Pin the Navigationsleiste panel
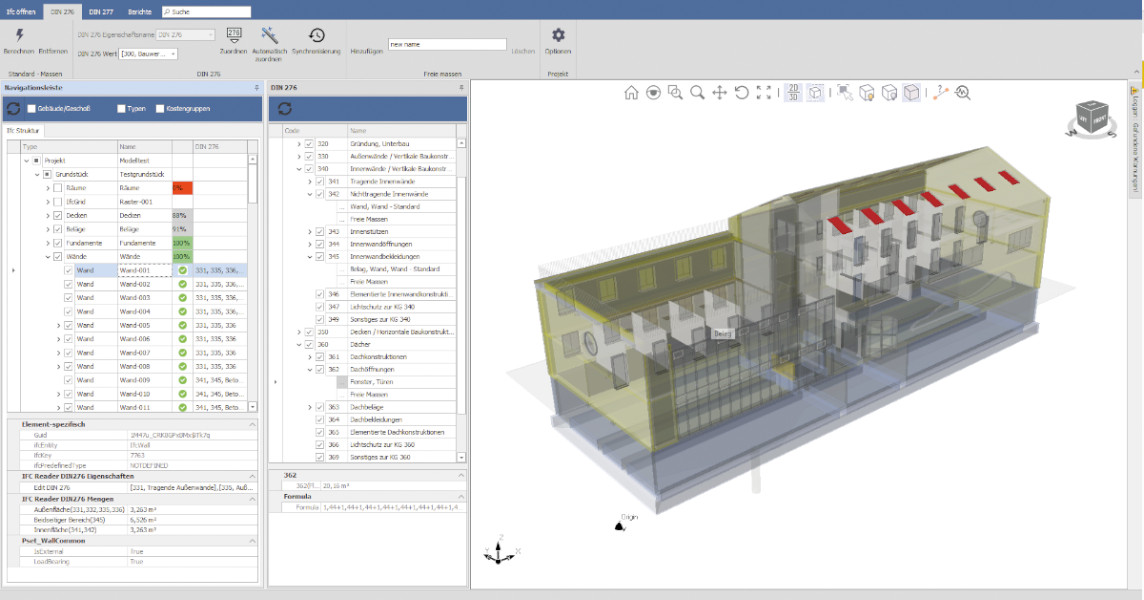 pyautogui.click(x=257, y=88)
